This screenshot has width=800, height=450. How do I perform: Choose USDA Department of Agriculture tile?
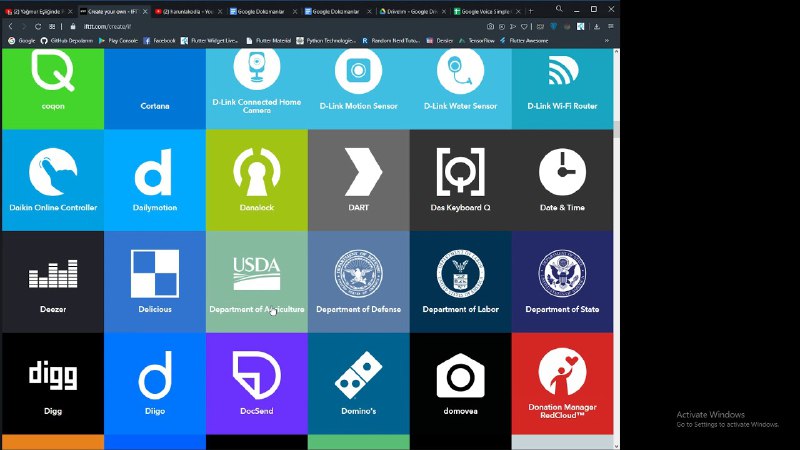tap(257, 282)
